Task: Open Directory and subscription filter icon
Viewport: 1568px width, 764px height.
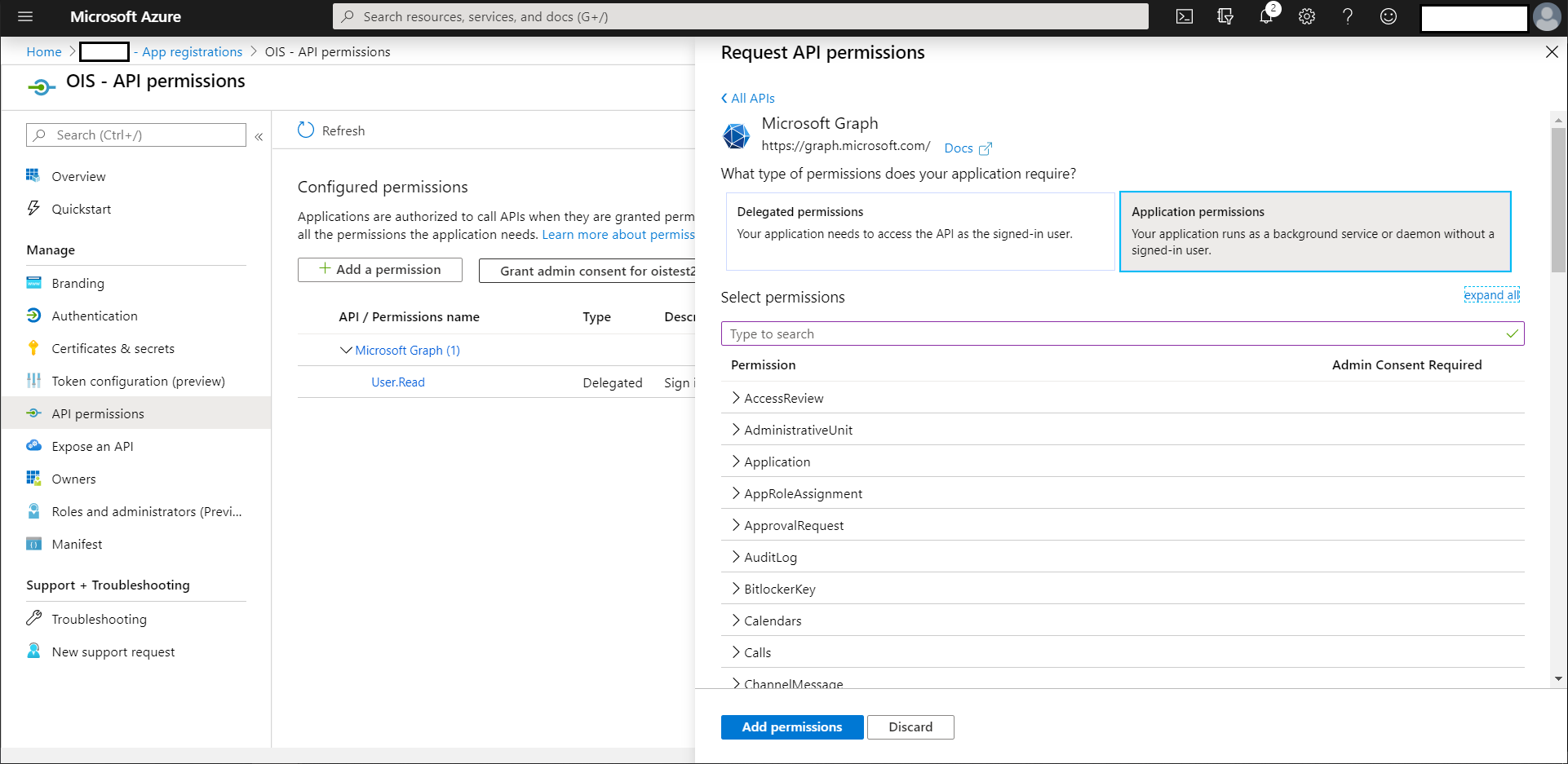Action: [x=1225, y=16]
